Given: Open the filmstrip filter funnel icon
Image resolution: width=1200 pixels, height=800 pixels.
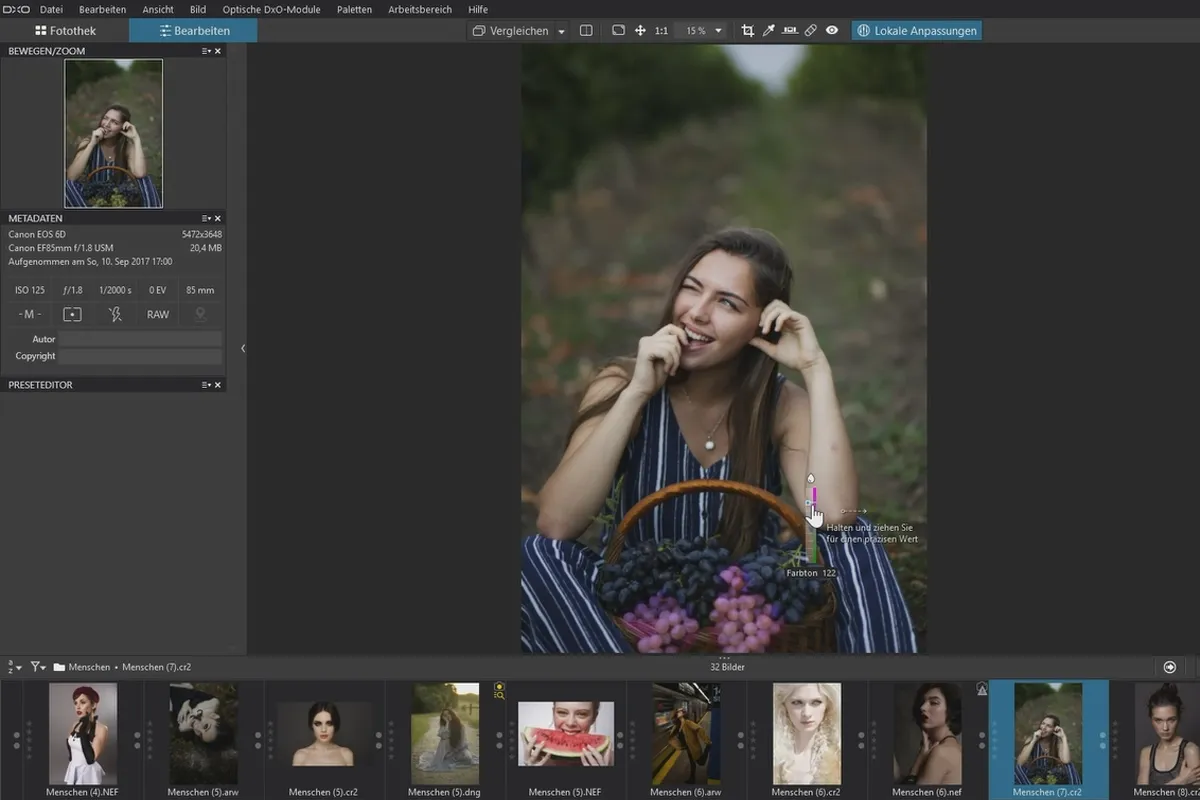Looking at the screenshot, I should pyautogui.click(x=38, y=667).
